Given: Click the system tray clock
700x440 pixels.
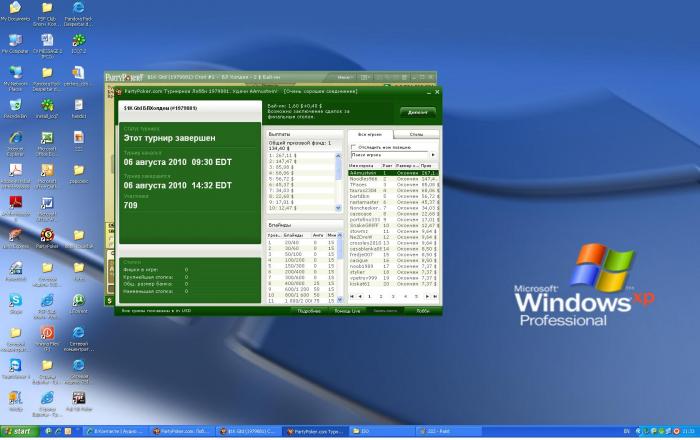Looking at the screenshot, I should tap(688, 432).
